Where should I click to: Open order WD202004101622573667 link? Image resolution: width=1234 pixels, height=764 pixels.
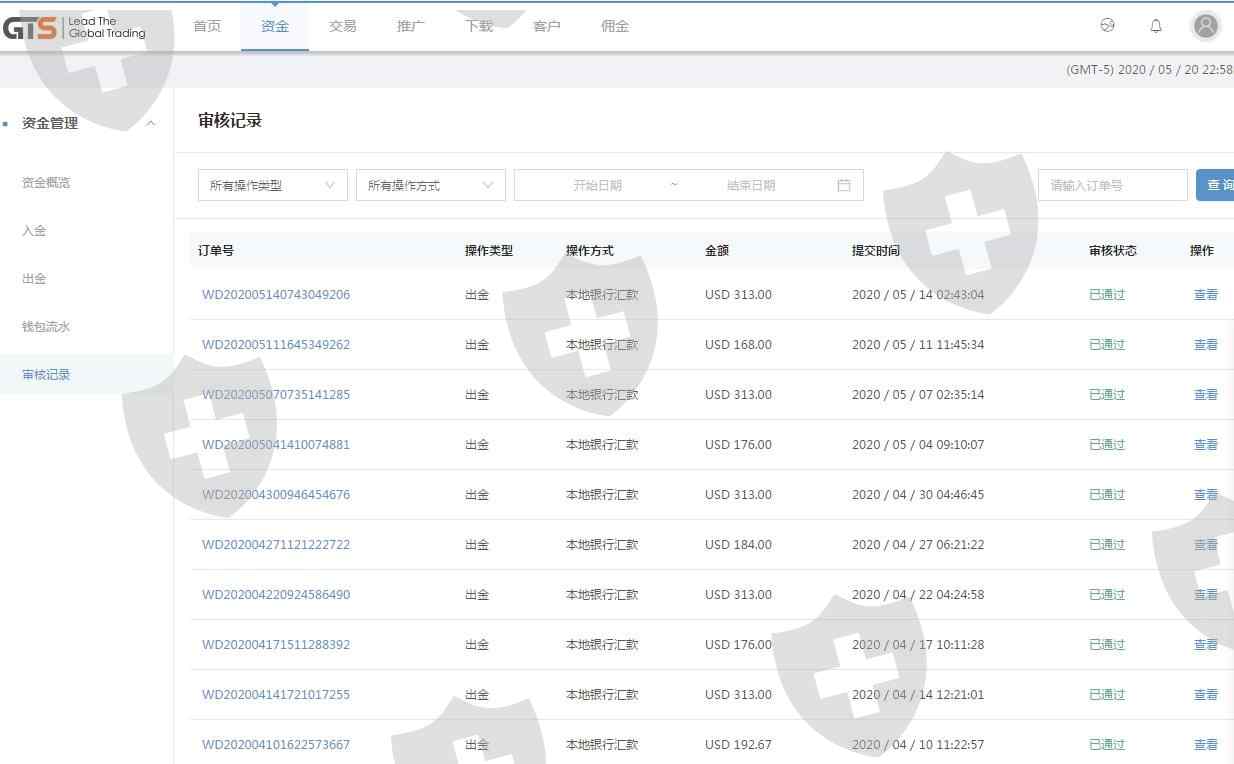[x=276, y=745]
